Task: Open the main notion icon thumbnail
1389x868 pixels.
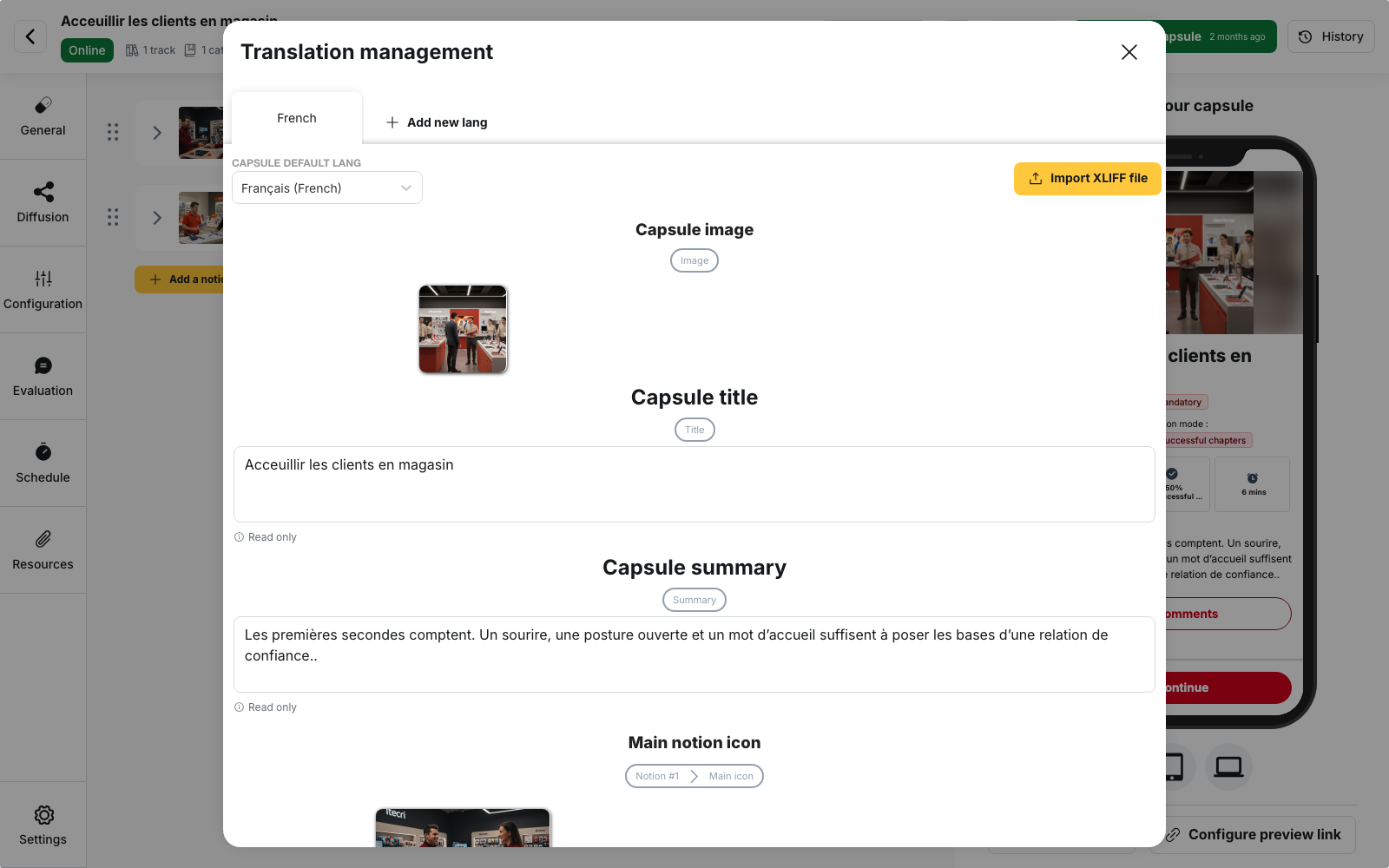Action: coord(463,827)
